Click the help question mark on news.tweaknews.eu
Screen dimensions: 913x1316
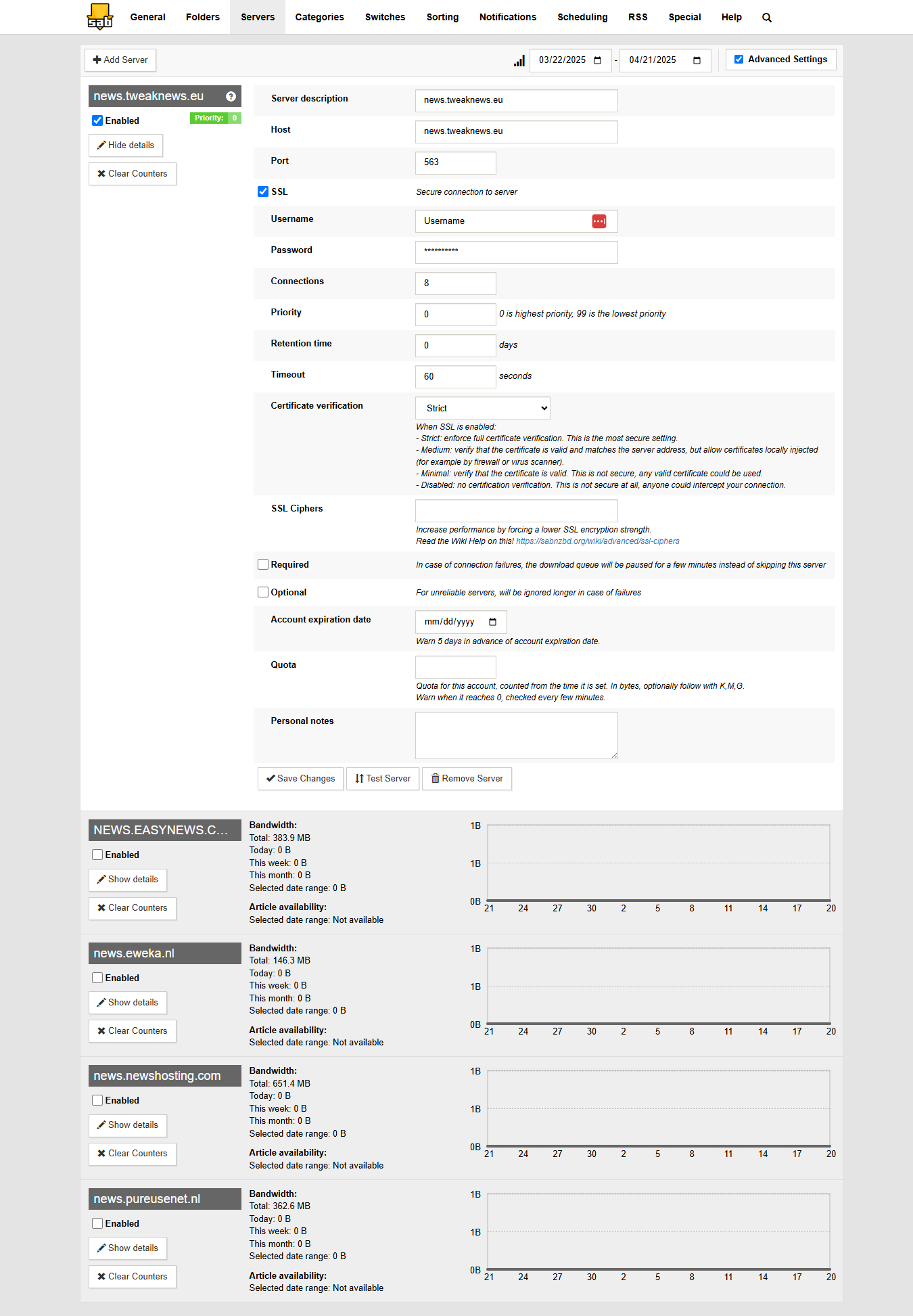[231, 96]
